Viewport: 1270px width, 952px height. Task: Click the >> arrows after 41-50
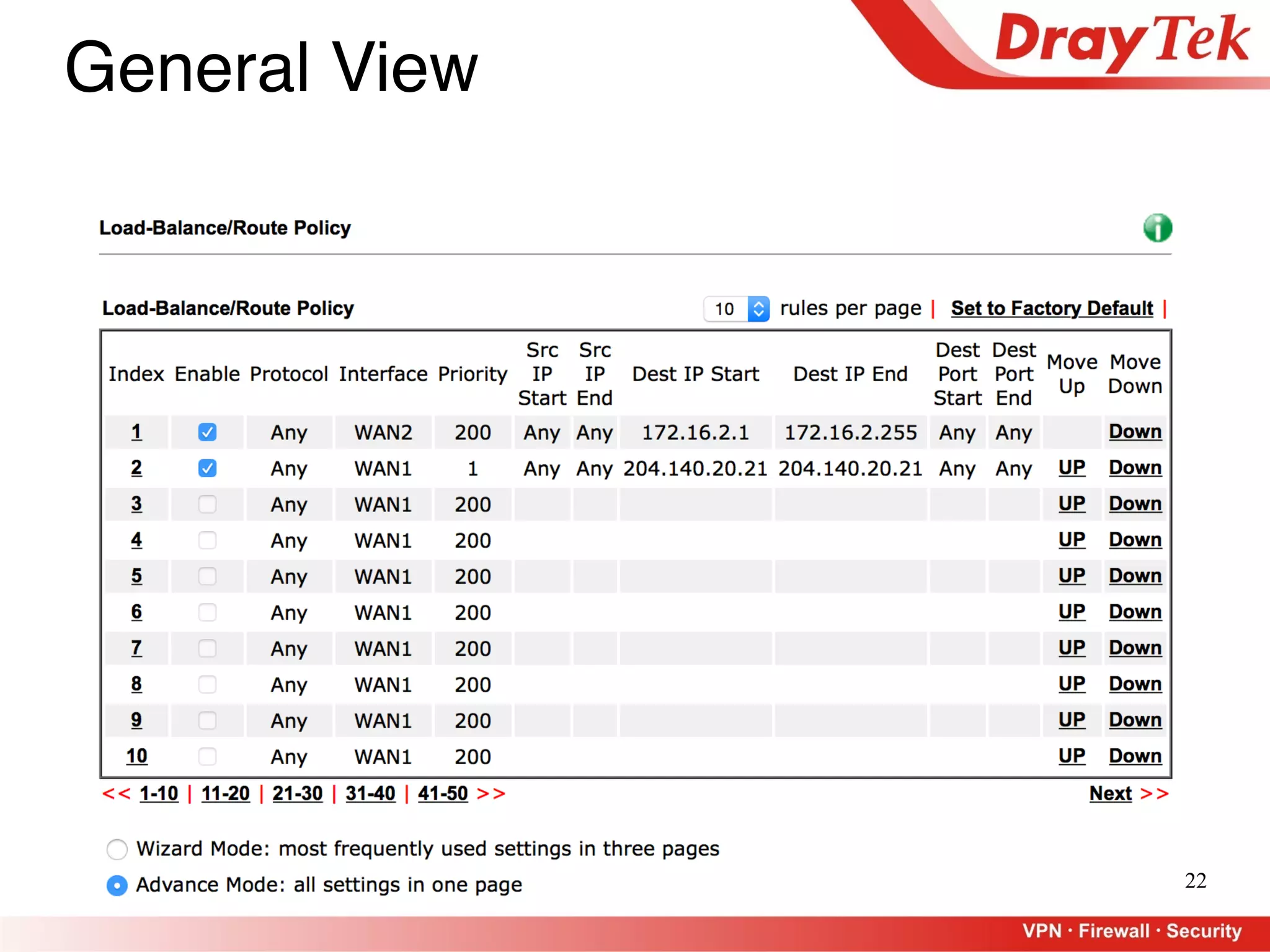[x=491, y=793]
